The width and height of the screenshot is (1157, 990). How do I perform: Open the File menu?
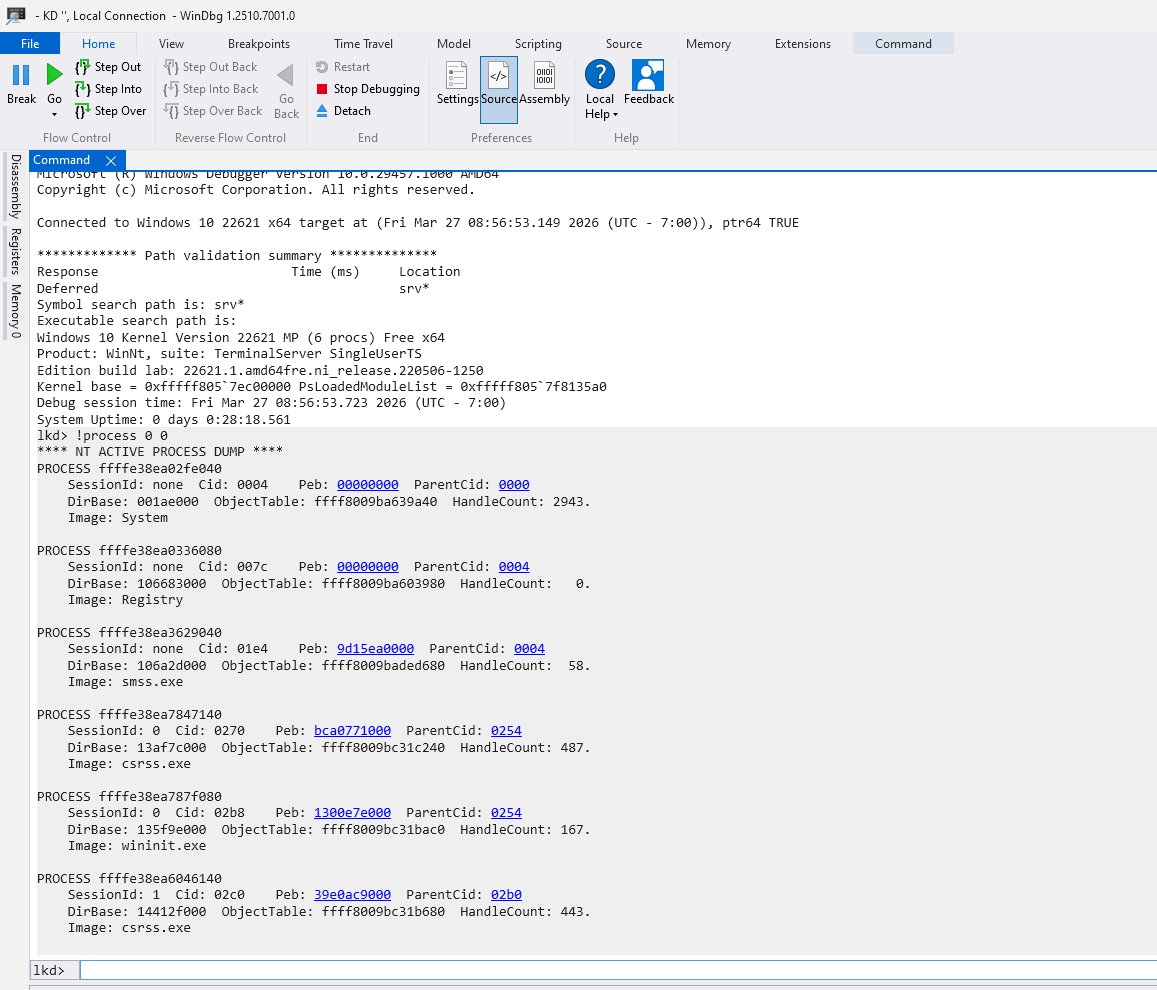30,44
